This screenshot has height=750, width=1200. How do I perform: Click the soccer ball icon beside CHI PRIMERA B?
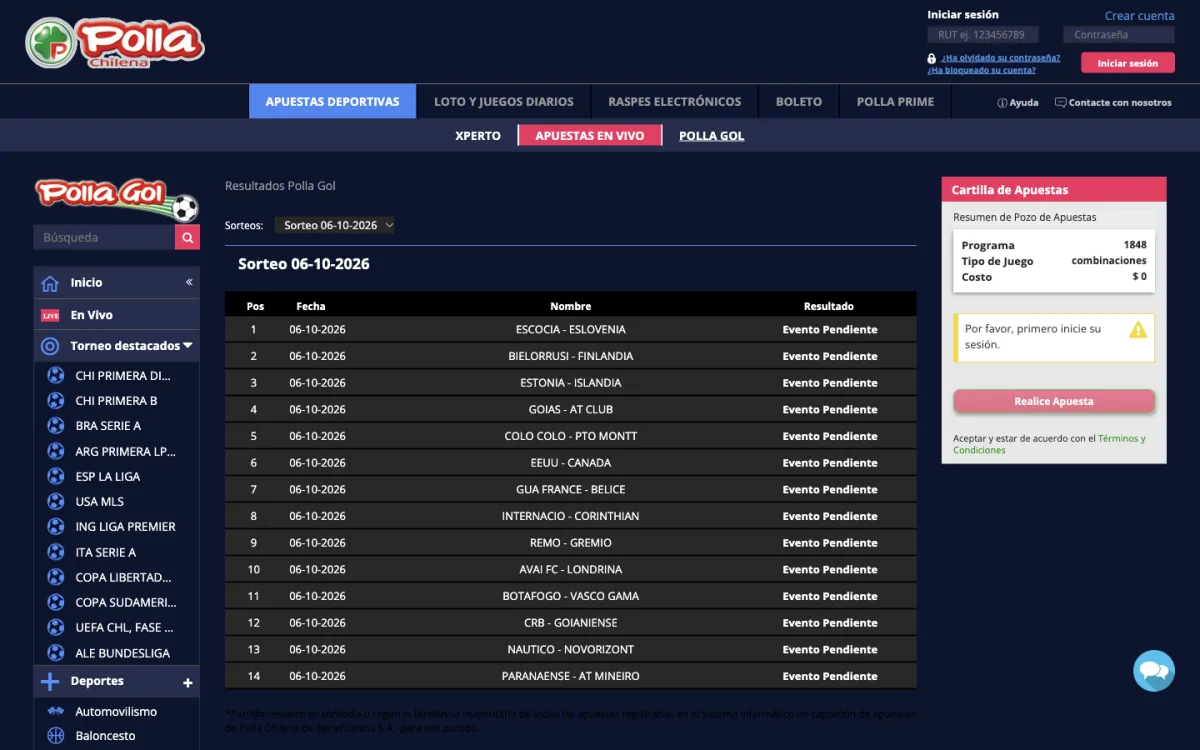56,401
